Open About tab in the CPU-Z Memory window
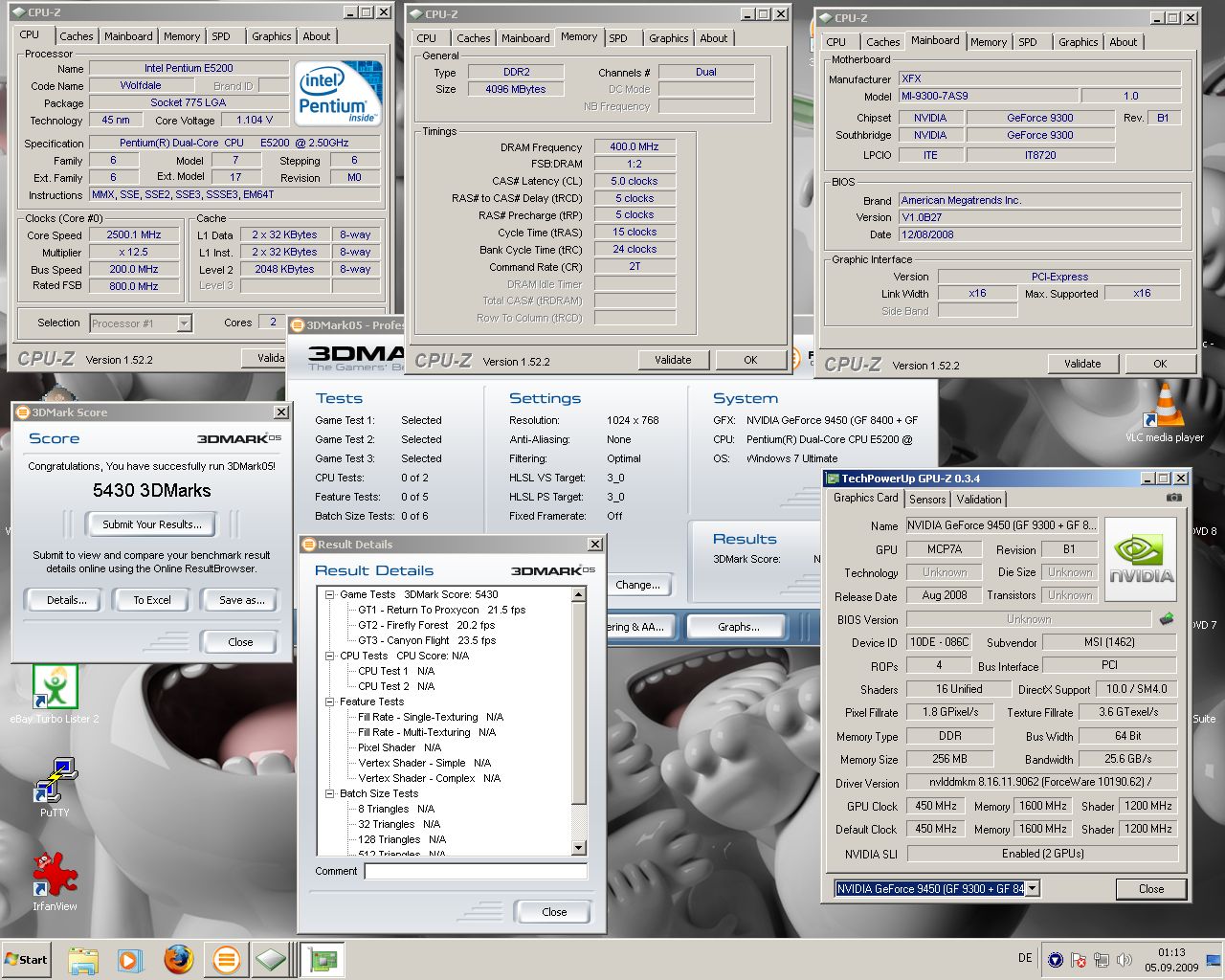This screenshot has height=980, width=1225. 714,38
